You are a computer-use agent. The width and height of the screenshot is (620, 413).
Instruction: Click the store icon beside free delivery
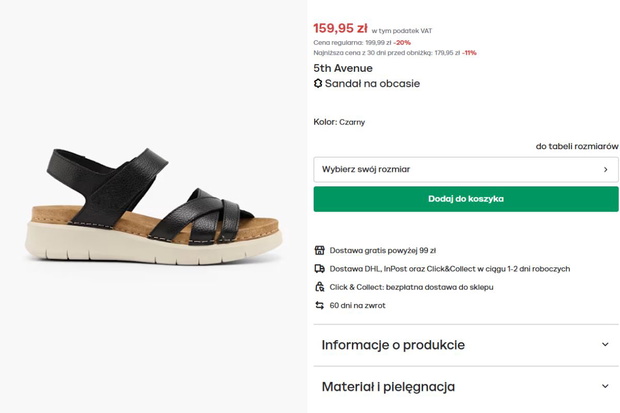(319, 250)
